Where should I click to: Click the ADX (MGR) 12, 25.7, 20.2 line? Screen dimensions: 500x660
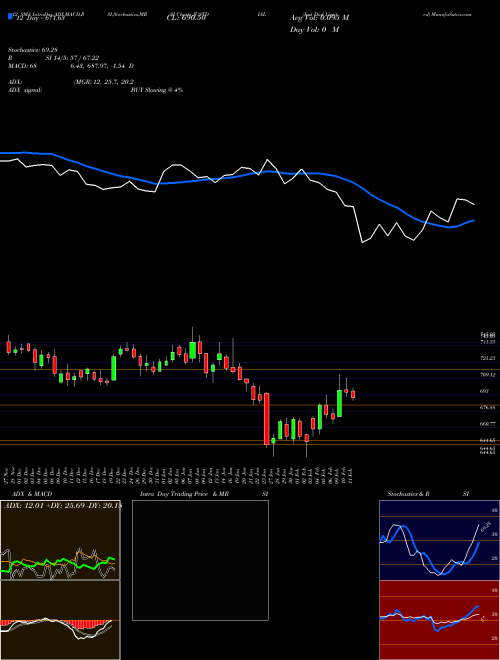pos(70,82)
